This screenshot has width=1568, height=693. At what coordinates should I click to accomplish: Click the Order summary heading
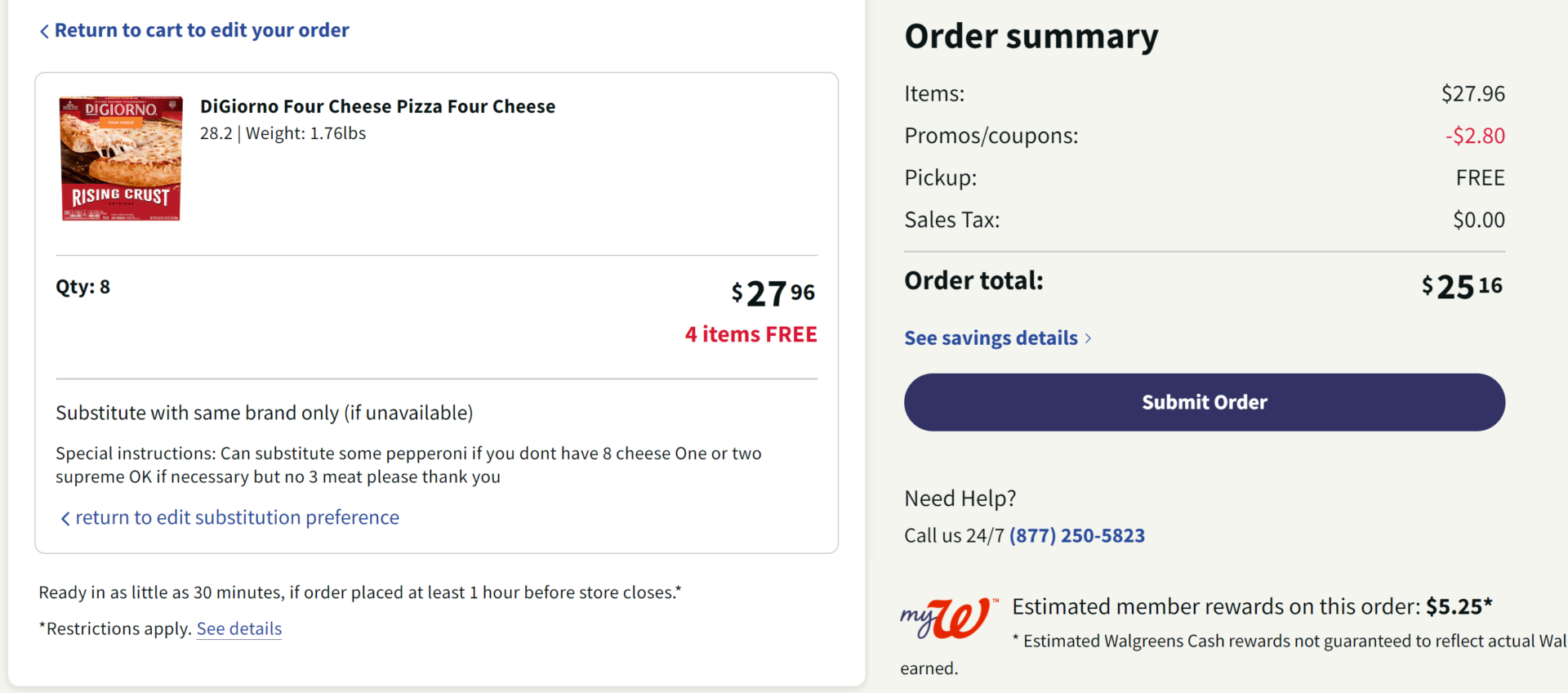(1031, 36)
